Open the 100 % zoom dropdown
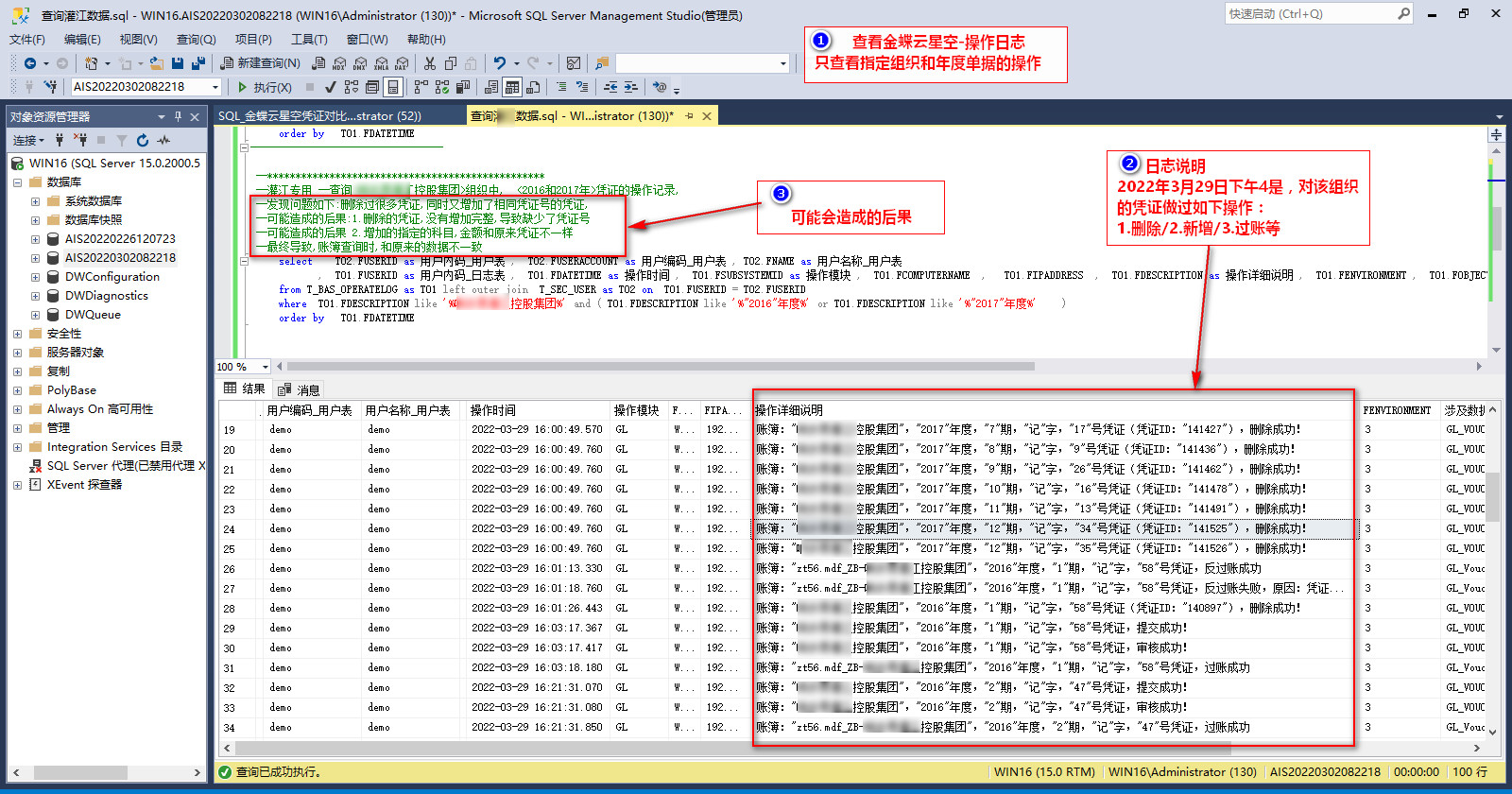Image resolution: width=1512 pixels, height=794 pixels. point(265,367)
